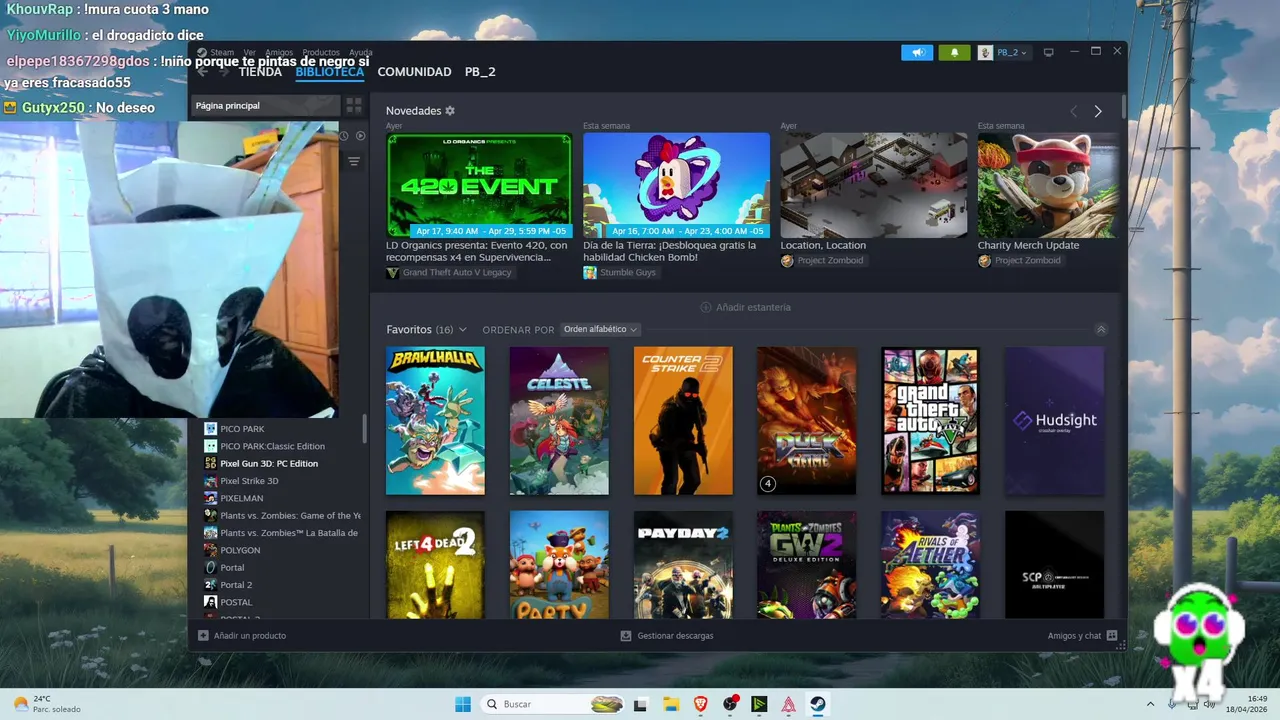The width and height of the screenshot is (1280, 720).
Task: Open Rivals of Aether cover
Action: click(930, 565)
